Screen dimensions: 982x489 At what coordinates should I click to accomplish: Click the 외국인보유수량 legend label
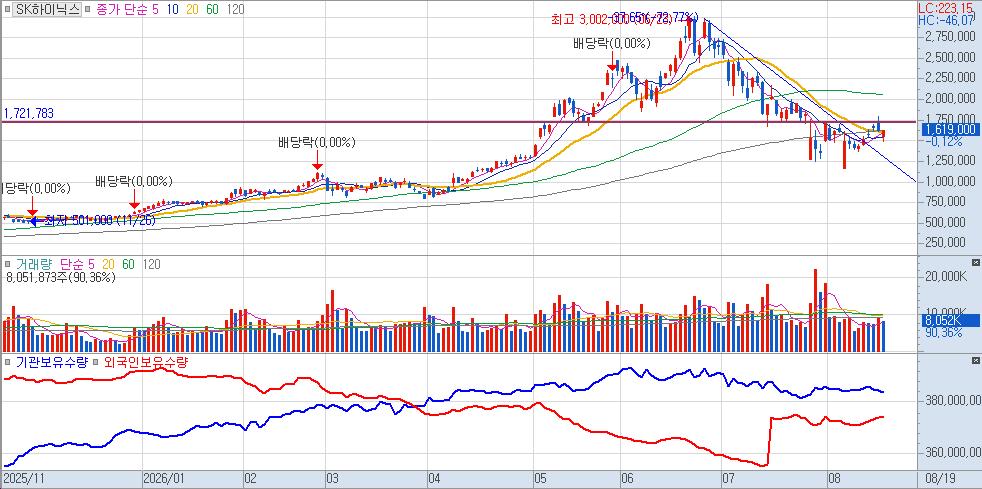click(146, 362)
